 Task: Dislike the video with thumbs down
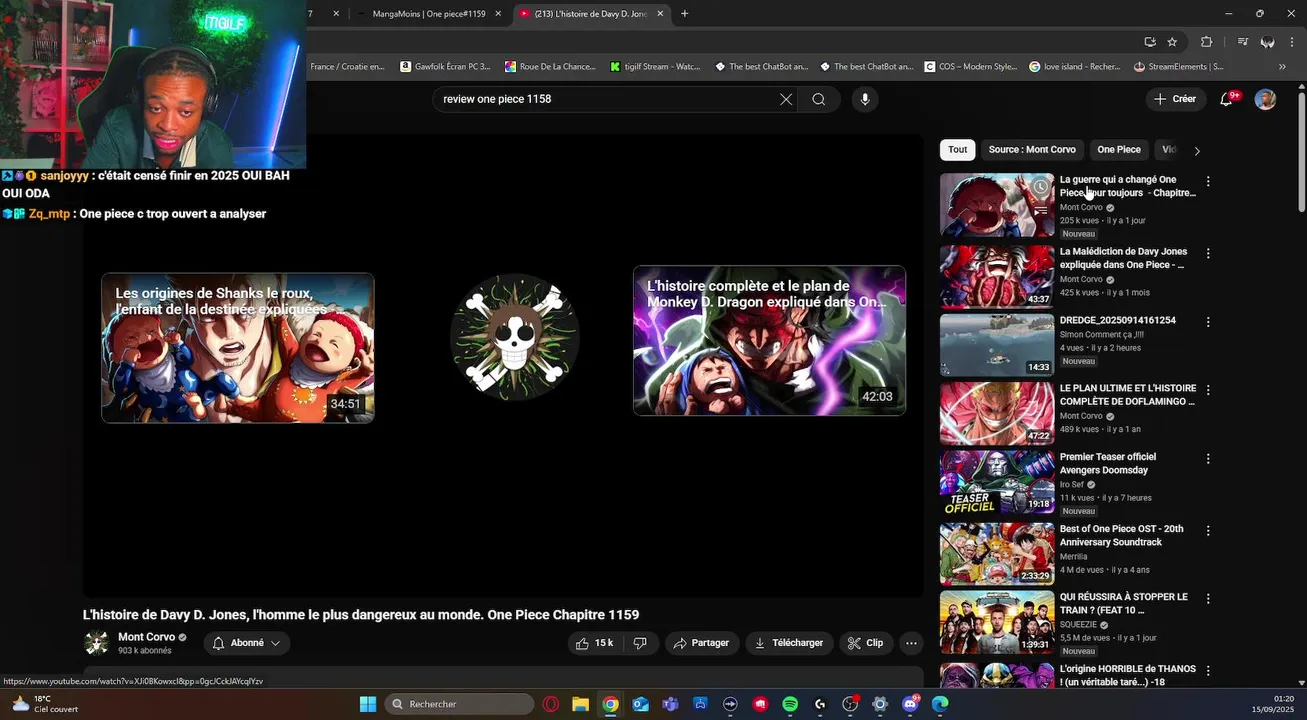click(x=640, y=643)
